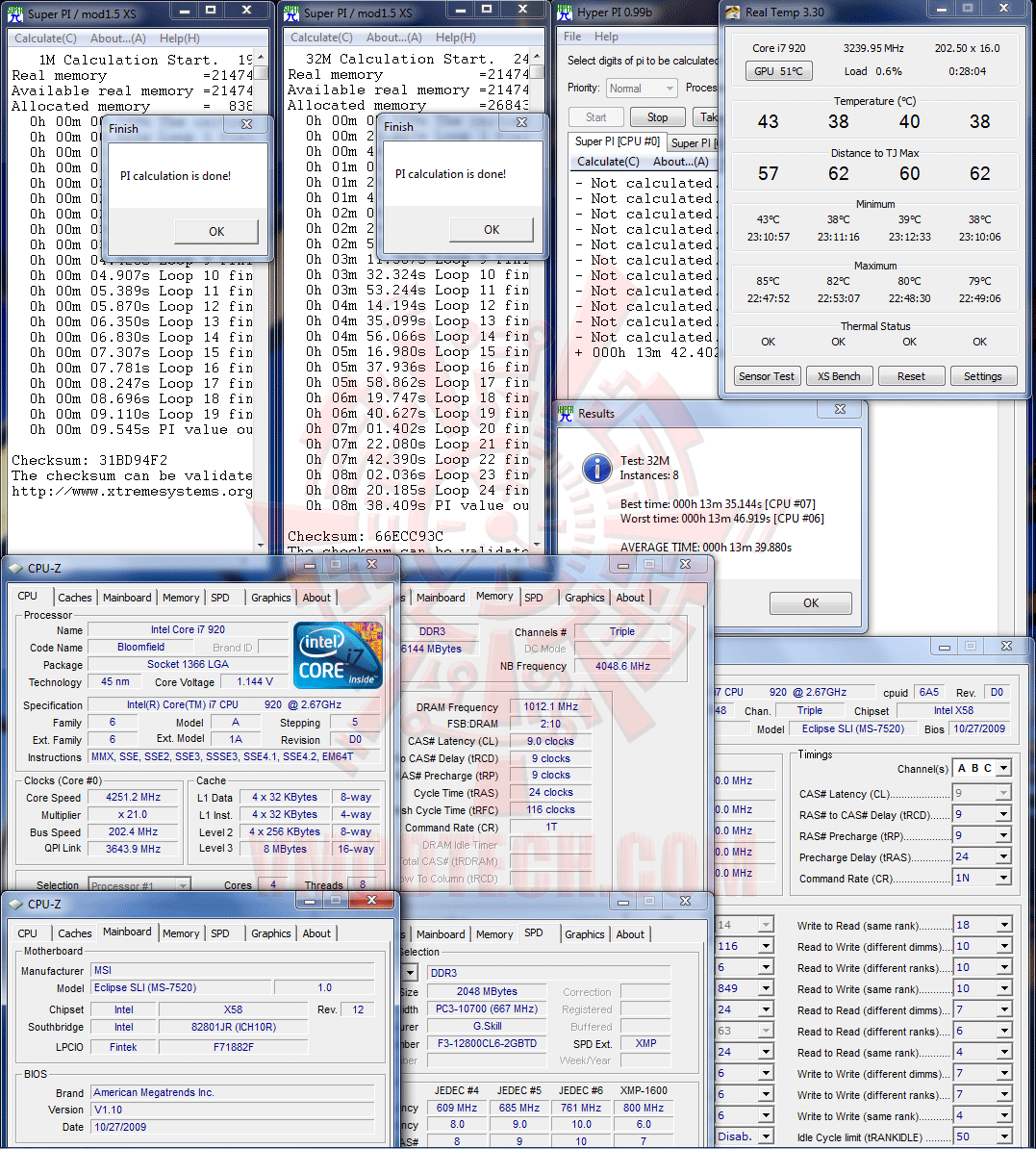Click the Real Temp window title icon
The height and width of the screenshot is (1149, 1036).
click(733, 13)
